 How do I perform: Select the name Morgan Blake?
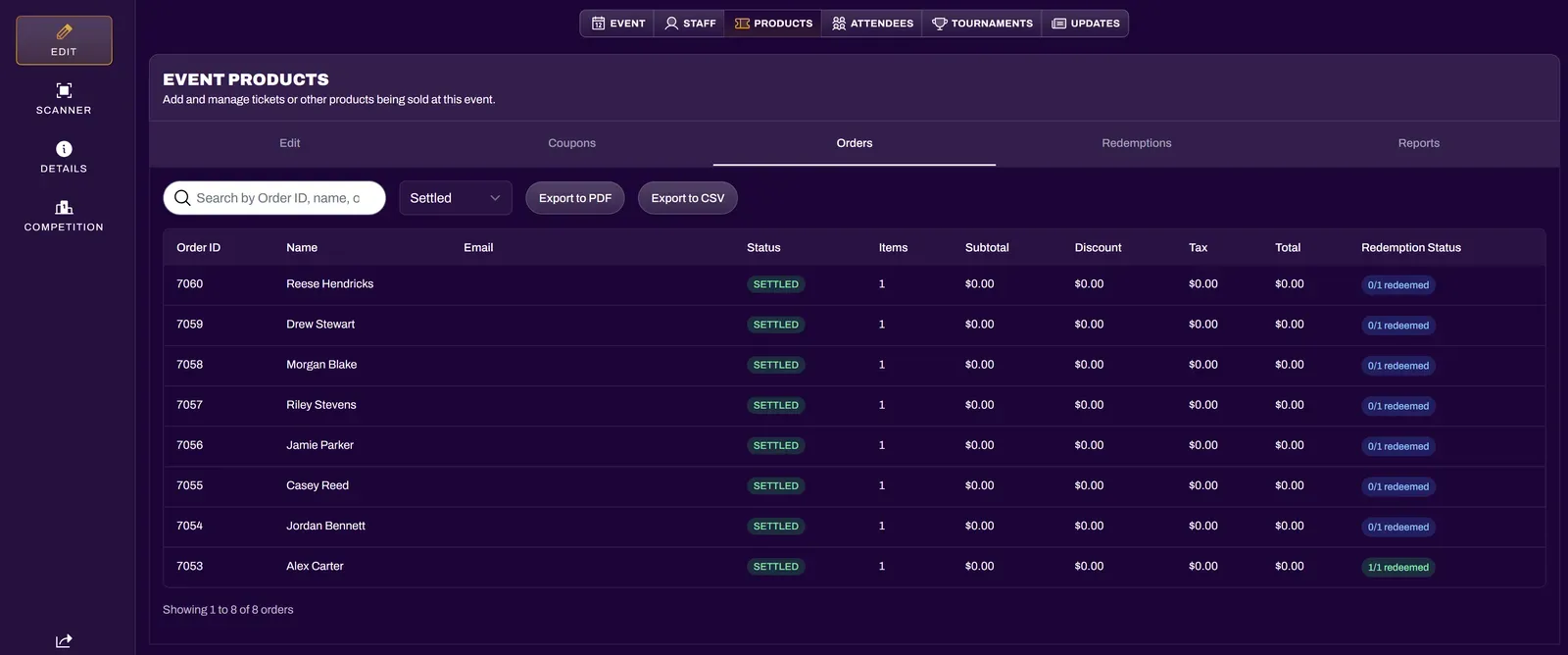(x=321, y=365)
